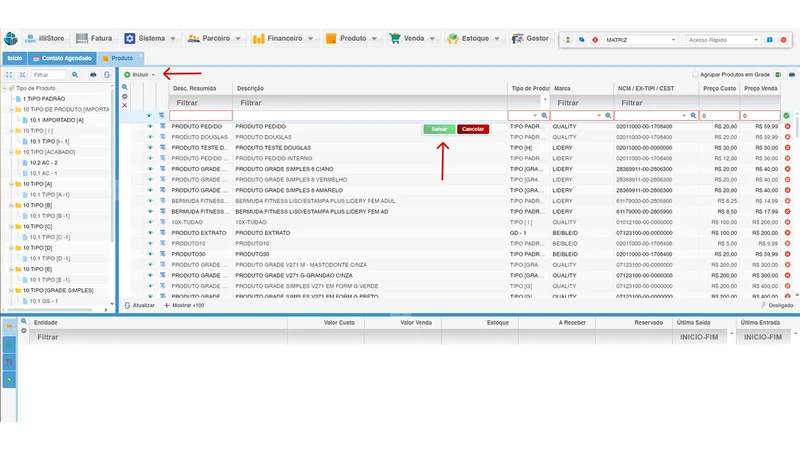
Task: Toggle the eye icon for PRODUTO PEDIDO
Action: 150,126
